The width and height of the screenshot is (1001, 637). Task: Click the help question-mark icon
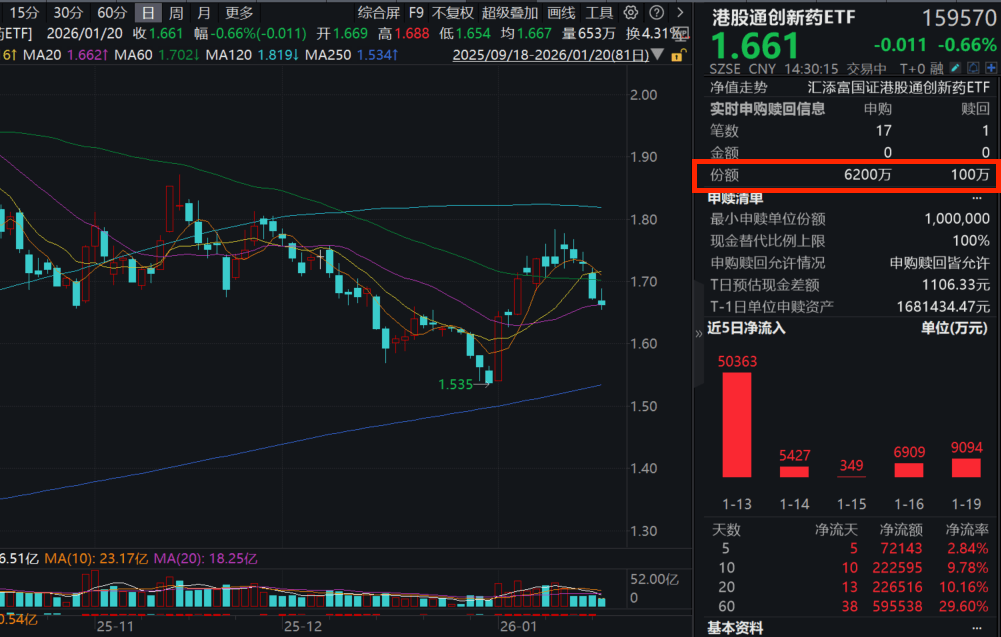(658, 13)
